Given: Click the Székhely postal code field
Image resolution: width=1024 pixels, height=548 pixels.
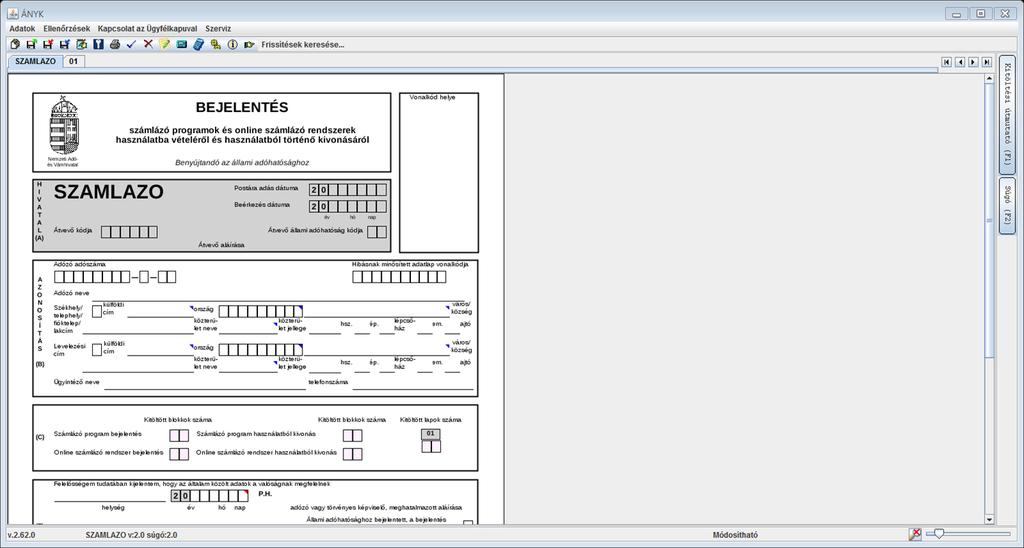Looking at the screenshot, I should click(x=261, y=312).
